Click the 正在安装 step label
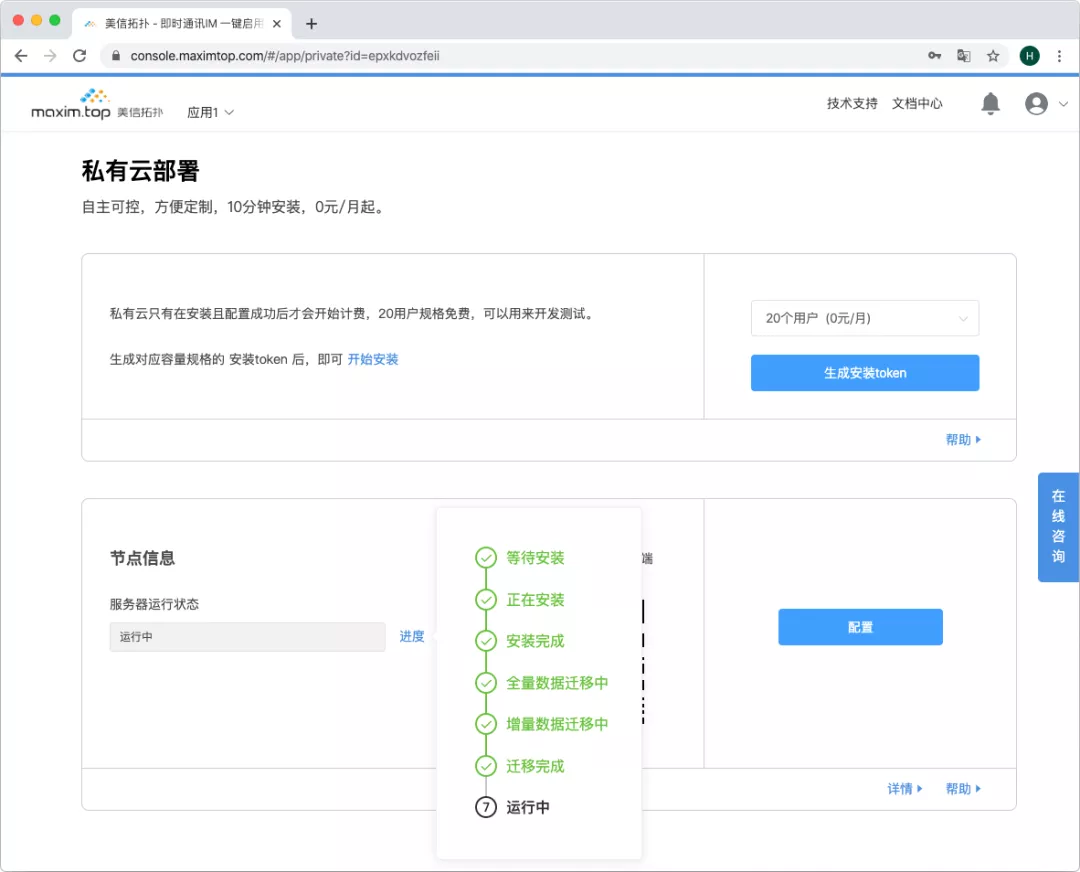 (535, 599)
